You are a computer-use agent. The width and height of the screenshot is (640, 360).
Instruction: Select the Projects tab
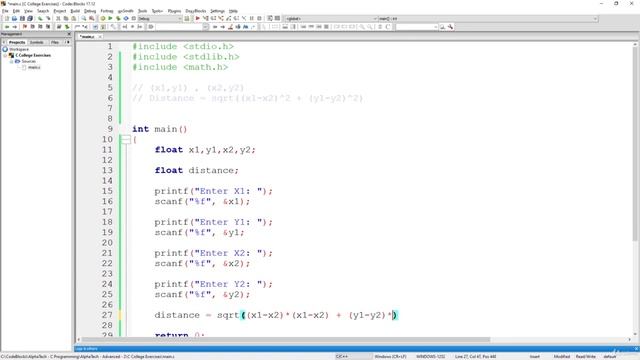pos(17,42)
